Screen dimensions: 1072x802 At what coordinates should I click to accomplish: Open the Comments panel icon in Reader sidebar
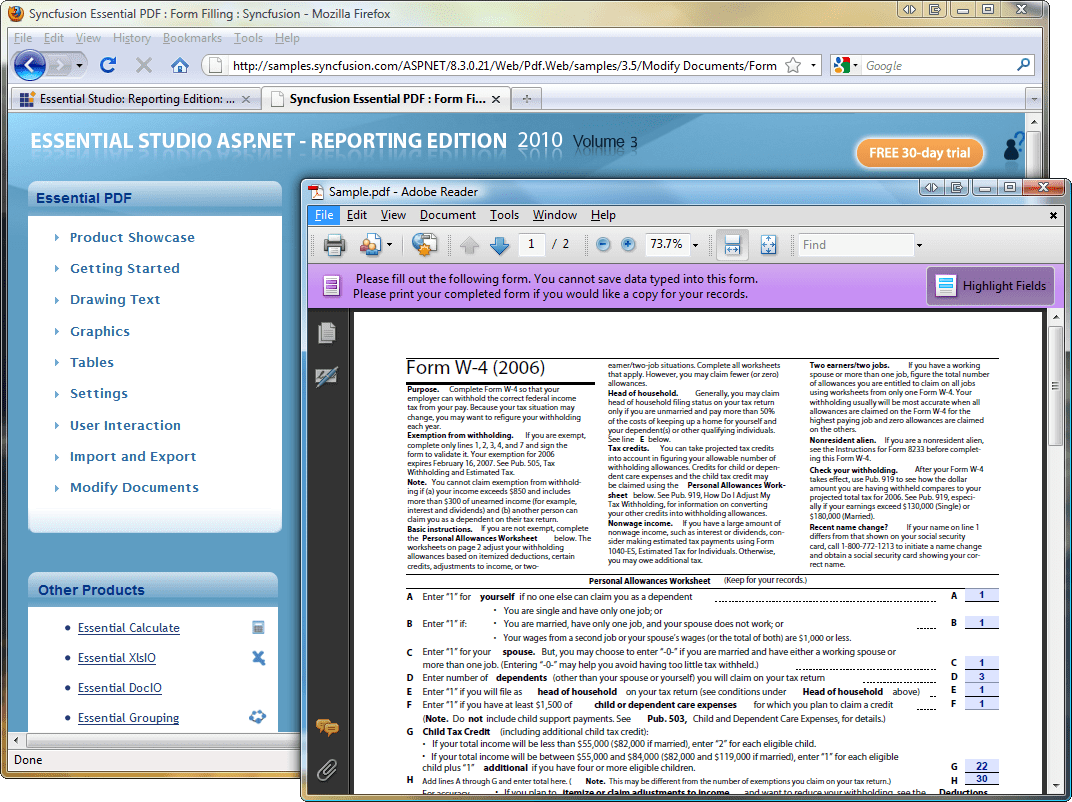point(327,727)
